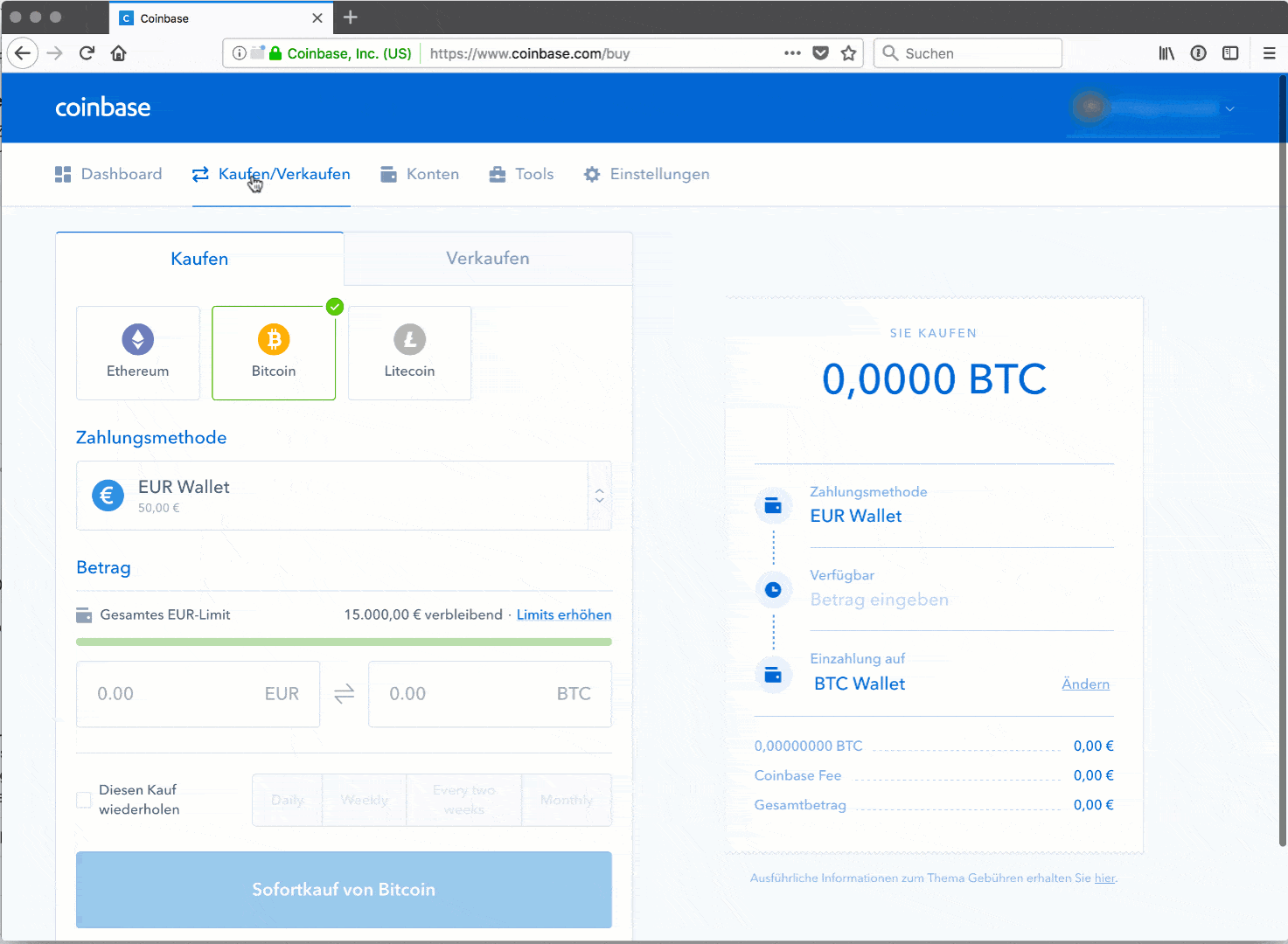Image resolution: width=1288 pixels, height=944 pixels.
Task: Click Sofortkauf von Bitcoin button
Action: pos(344,890)
